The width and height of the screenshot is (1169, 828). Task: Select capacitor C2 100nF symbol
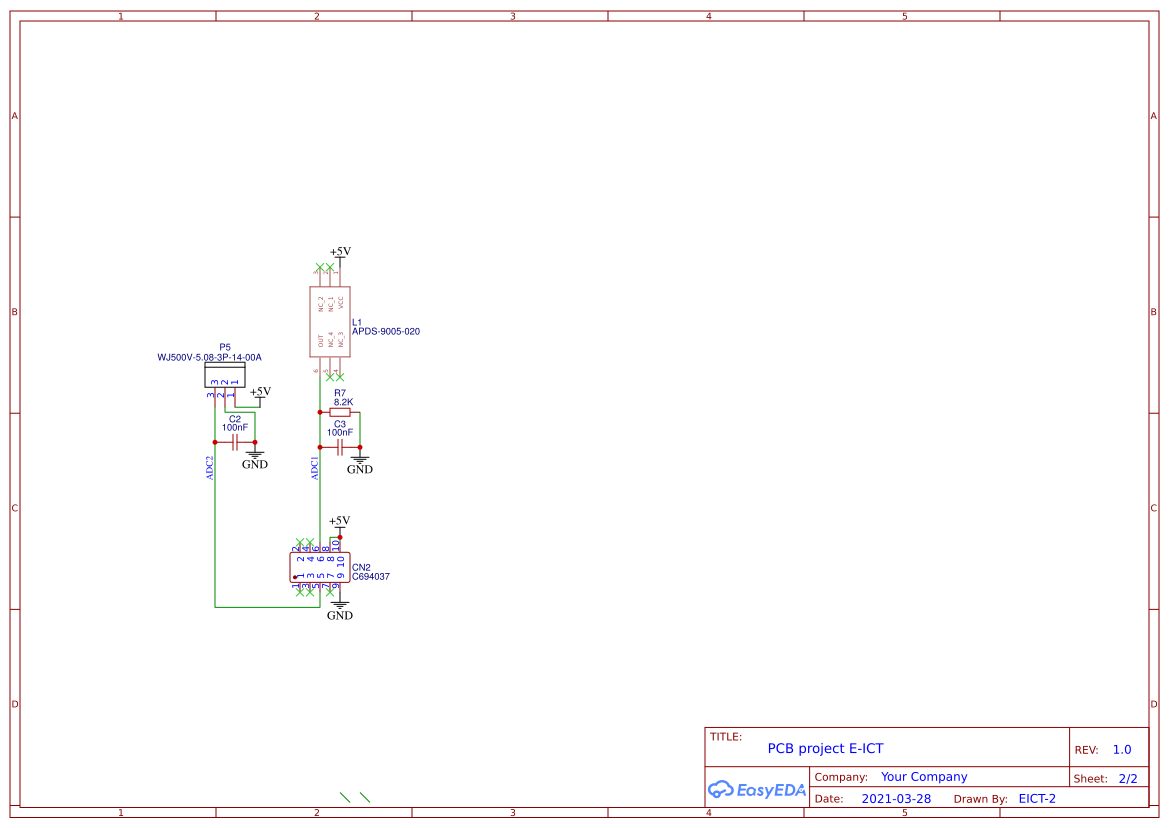tap(237, 440)
